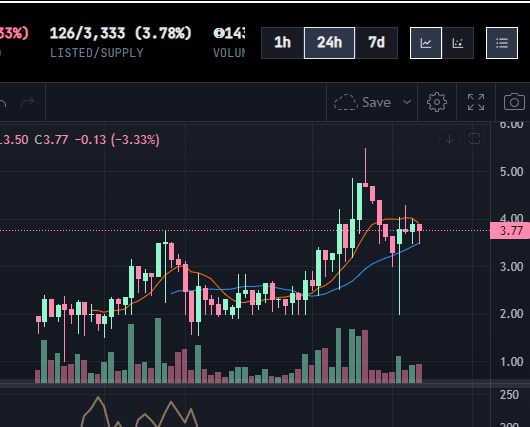Image resolution: width=530 pixels, height=427 pixels.
Task: Click the 3.77 current price label
Action: click(x=510, y=231)
